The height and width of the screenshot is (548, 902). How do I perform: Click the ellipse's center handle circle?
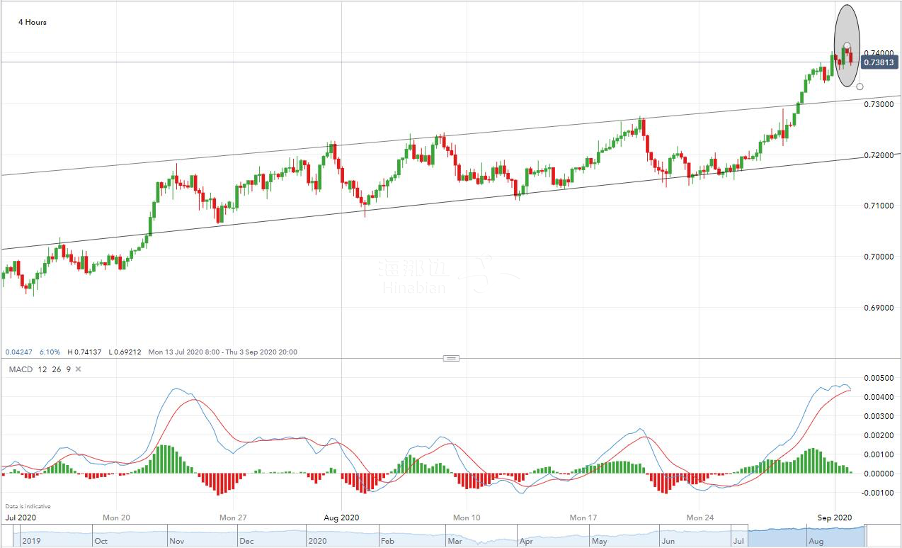847,47
